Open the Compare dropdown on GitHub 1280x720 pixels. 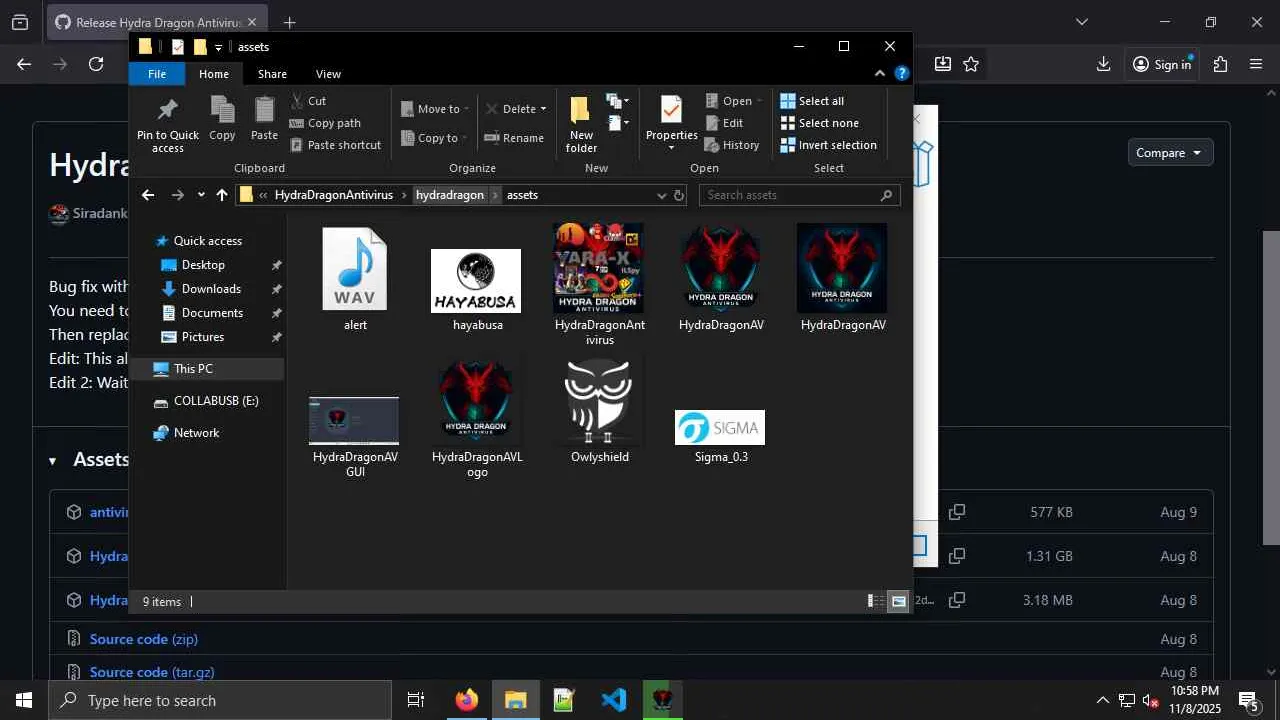click(1169, 153)
